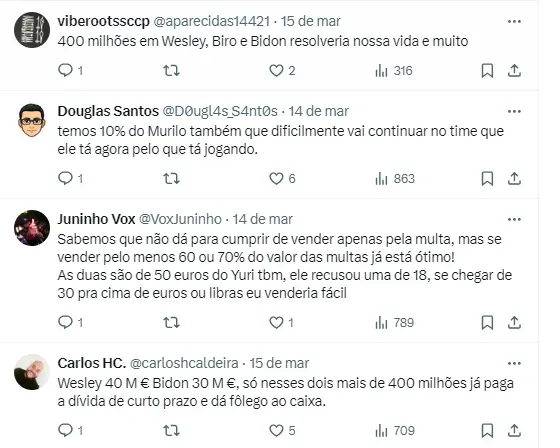This screenshot has width=560, height=448.
Task: Retweet Juninho Vox's post
Action: (x=171, y=323)
